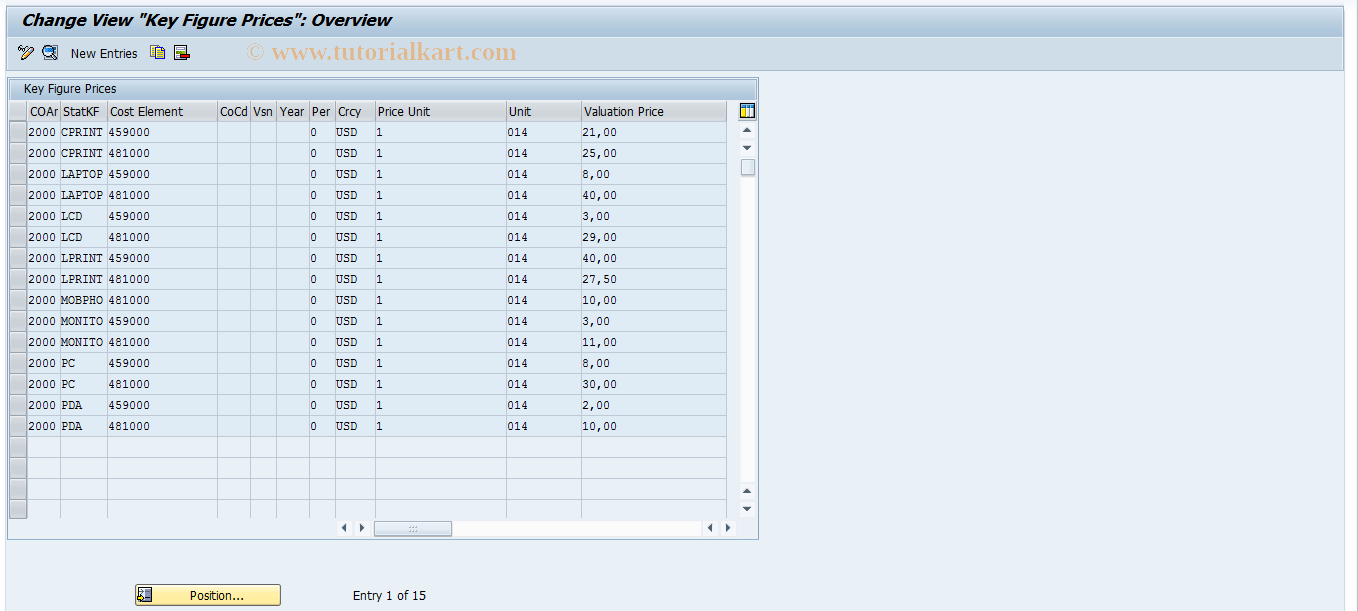Select row selector for PC 459000

coord(18,363)
